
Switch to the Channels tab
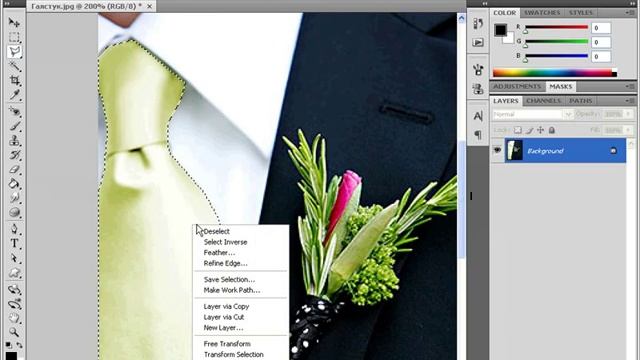[543, 100]
